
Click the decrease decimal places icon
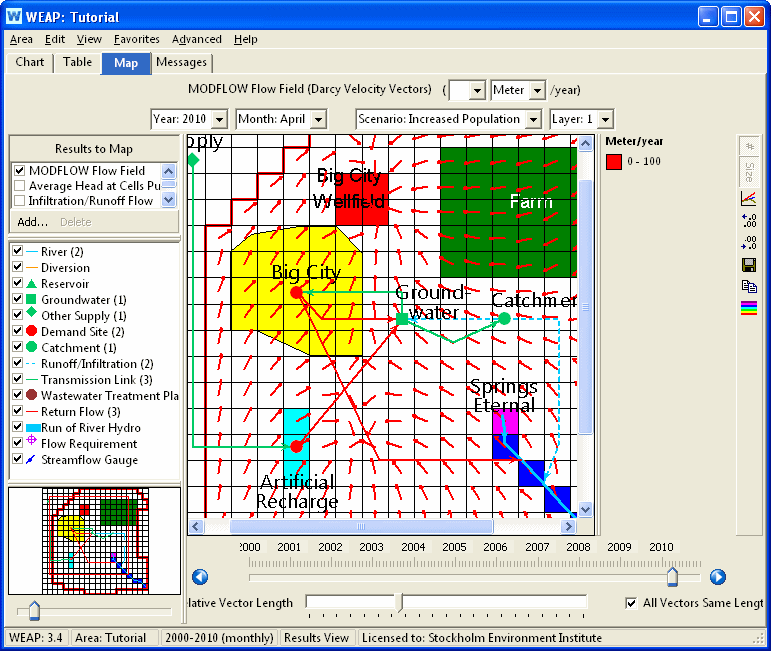(x=748, y=242)
